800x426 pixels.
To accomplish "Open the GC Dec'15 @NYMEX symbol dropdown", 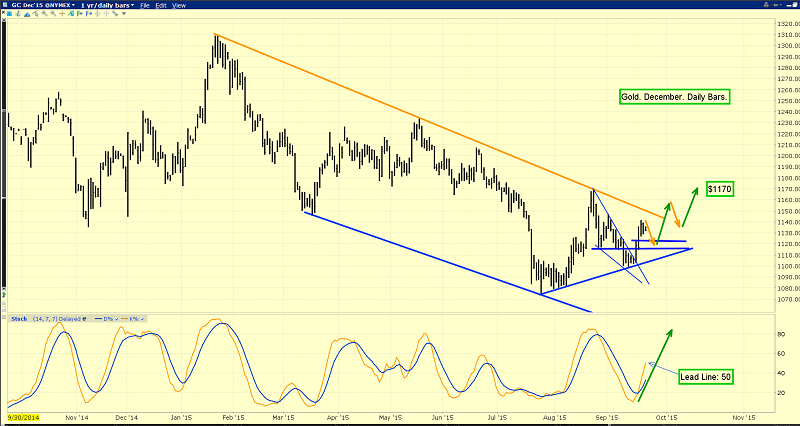I will coord(43,5).
